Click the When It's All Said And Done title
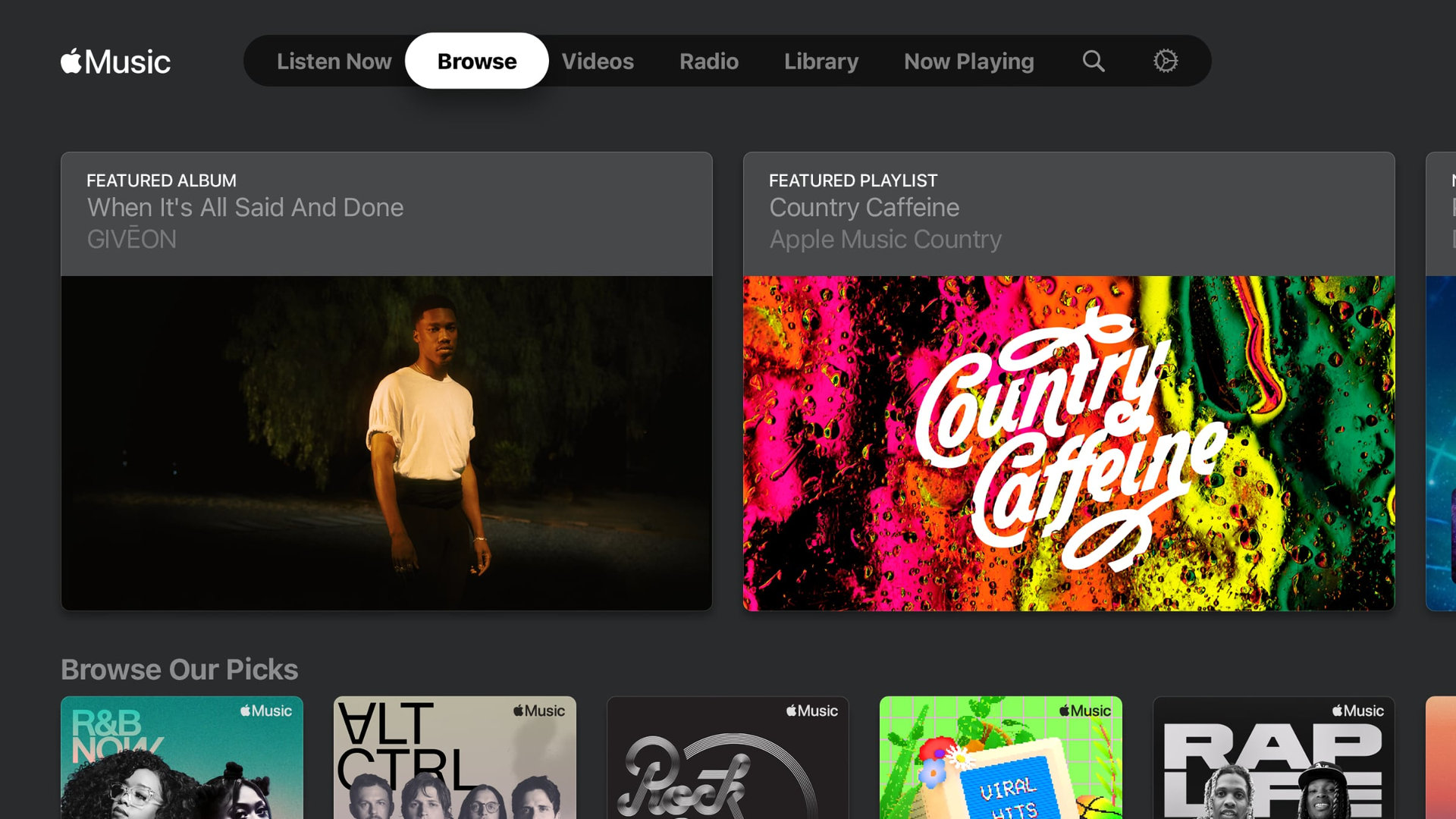The height and width of the screenshot is (819, 1456). pyautogui.click(x=245, y=208)
